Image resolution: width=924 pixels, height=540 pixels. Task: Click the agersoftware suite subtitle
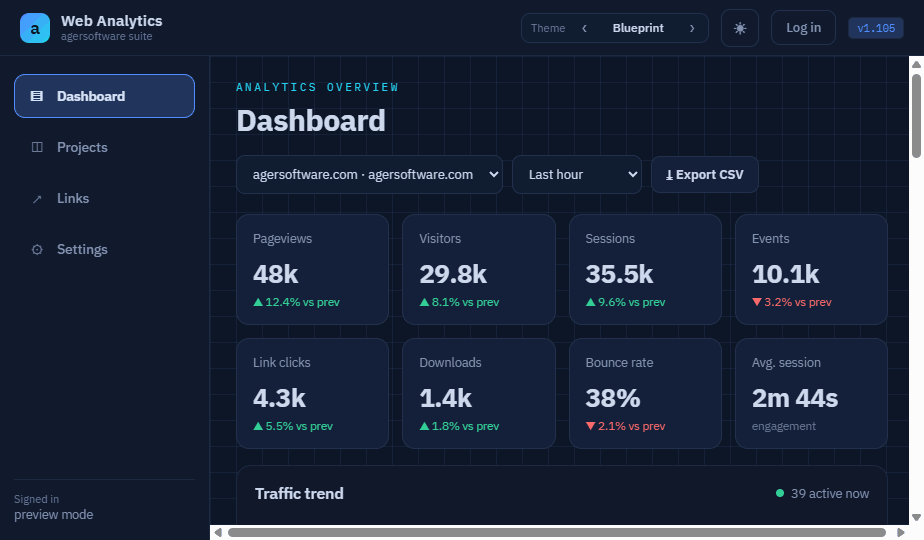click(106, 37)
